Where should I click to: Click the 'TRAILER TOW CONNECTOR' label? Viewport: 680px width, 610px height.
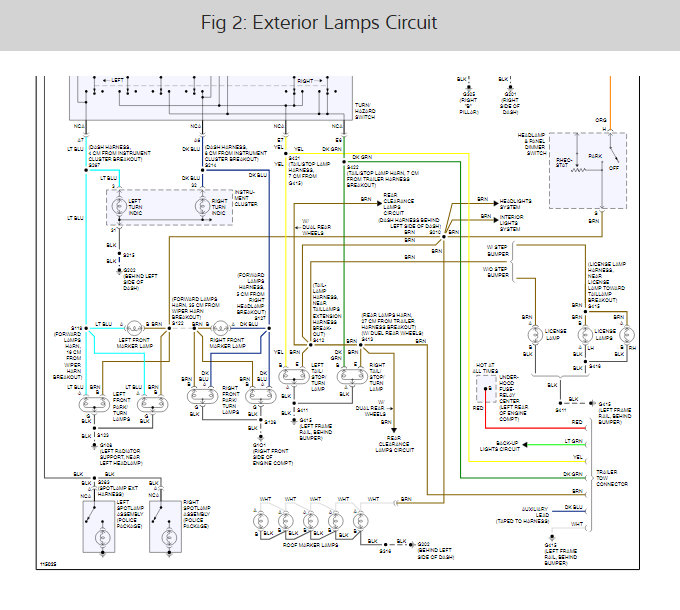612,478
